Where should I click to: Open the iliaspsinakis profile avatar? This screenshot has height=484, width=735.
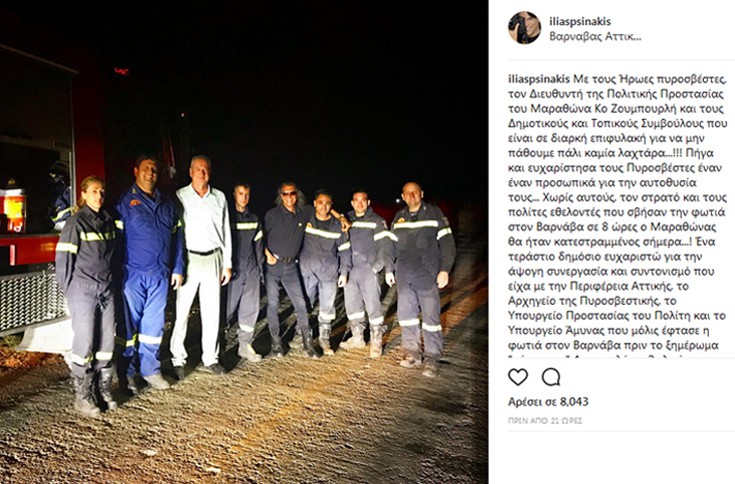pyautogui.click(x=525, y=28)
